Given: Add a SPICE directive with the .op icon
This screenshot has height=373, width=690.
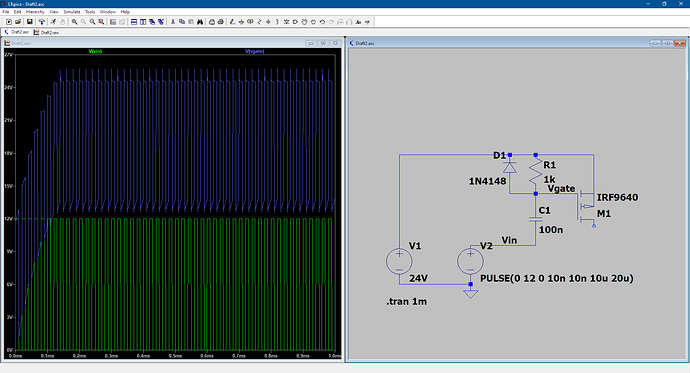Looking at the screenshot, I should tap(367, 22).
